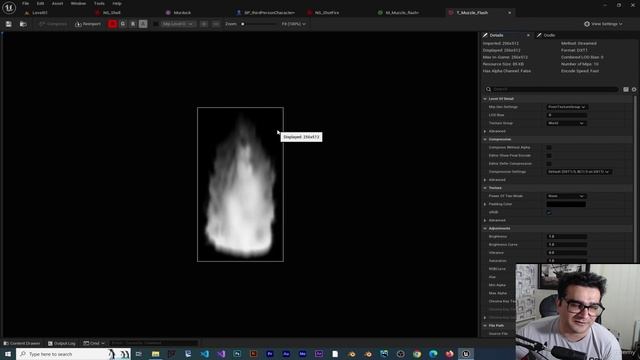Switch to the NS_Shell tab
Viewport: 640px width, 360px height.
click(108, 13)
